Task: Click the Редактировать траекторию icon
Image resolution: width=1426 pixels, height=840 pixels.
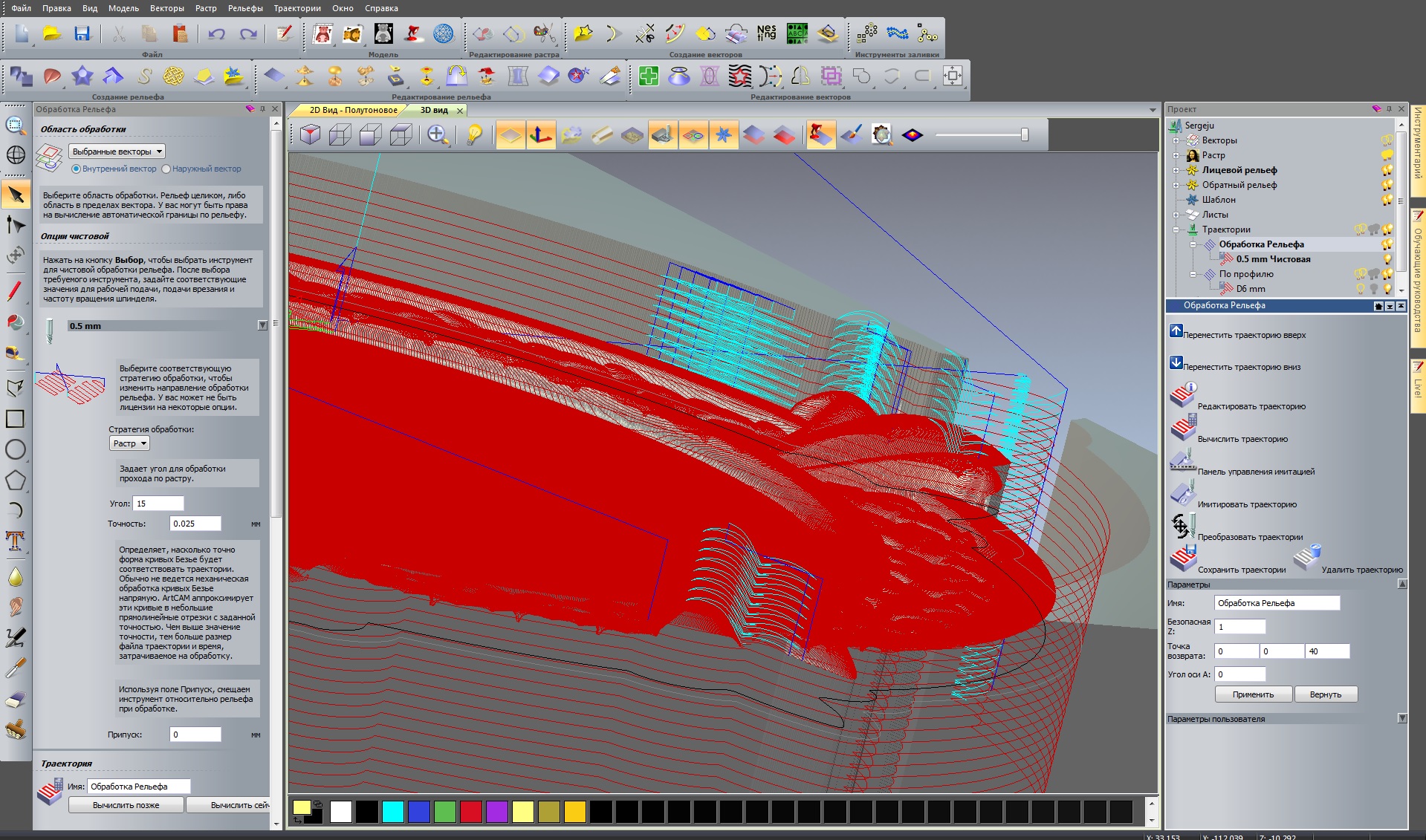Action: click(1183, 396)
